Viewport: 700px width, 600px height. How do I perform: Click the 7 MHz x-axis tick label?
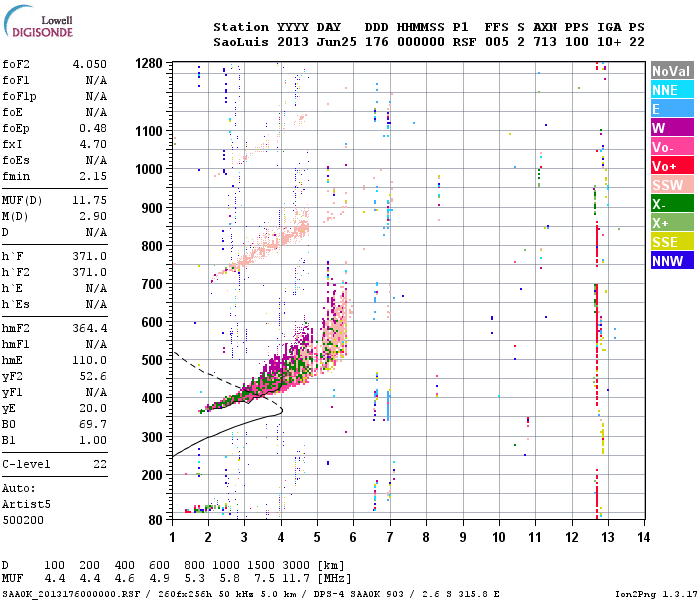(x=390, y=537)
